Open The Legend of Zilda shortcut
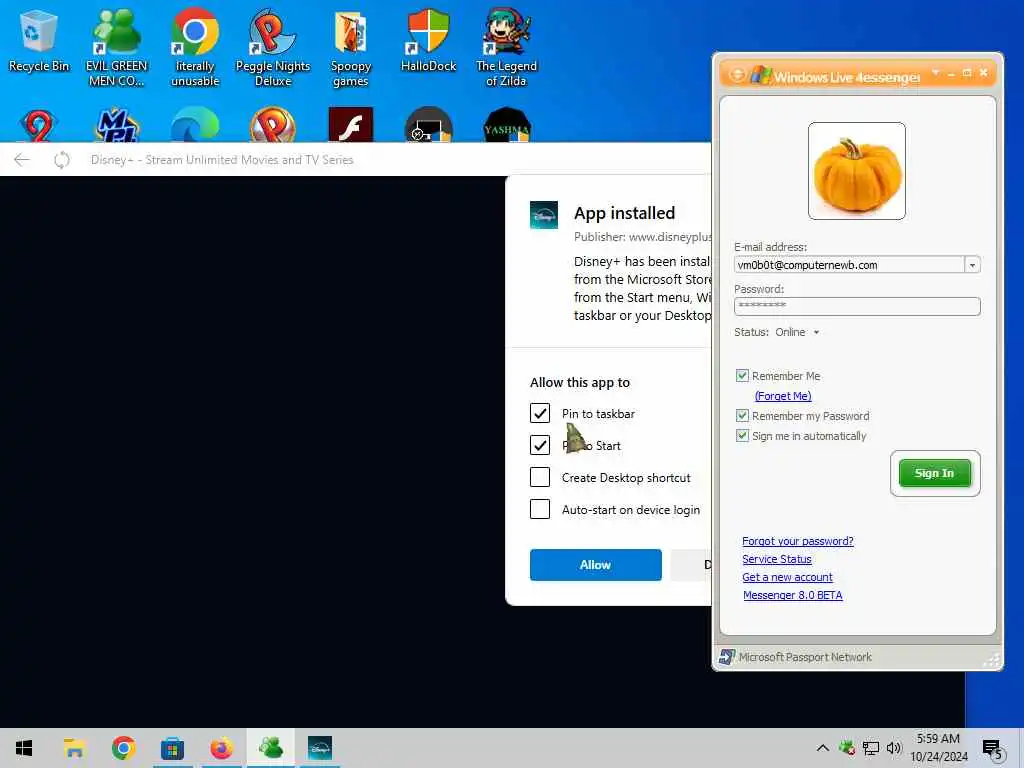This screenshot has width=1024, height=768. [x=506, y=48]
